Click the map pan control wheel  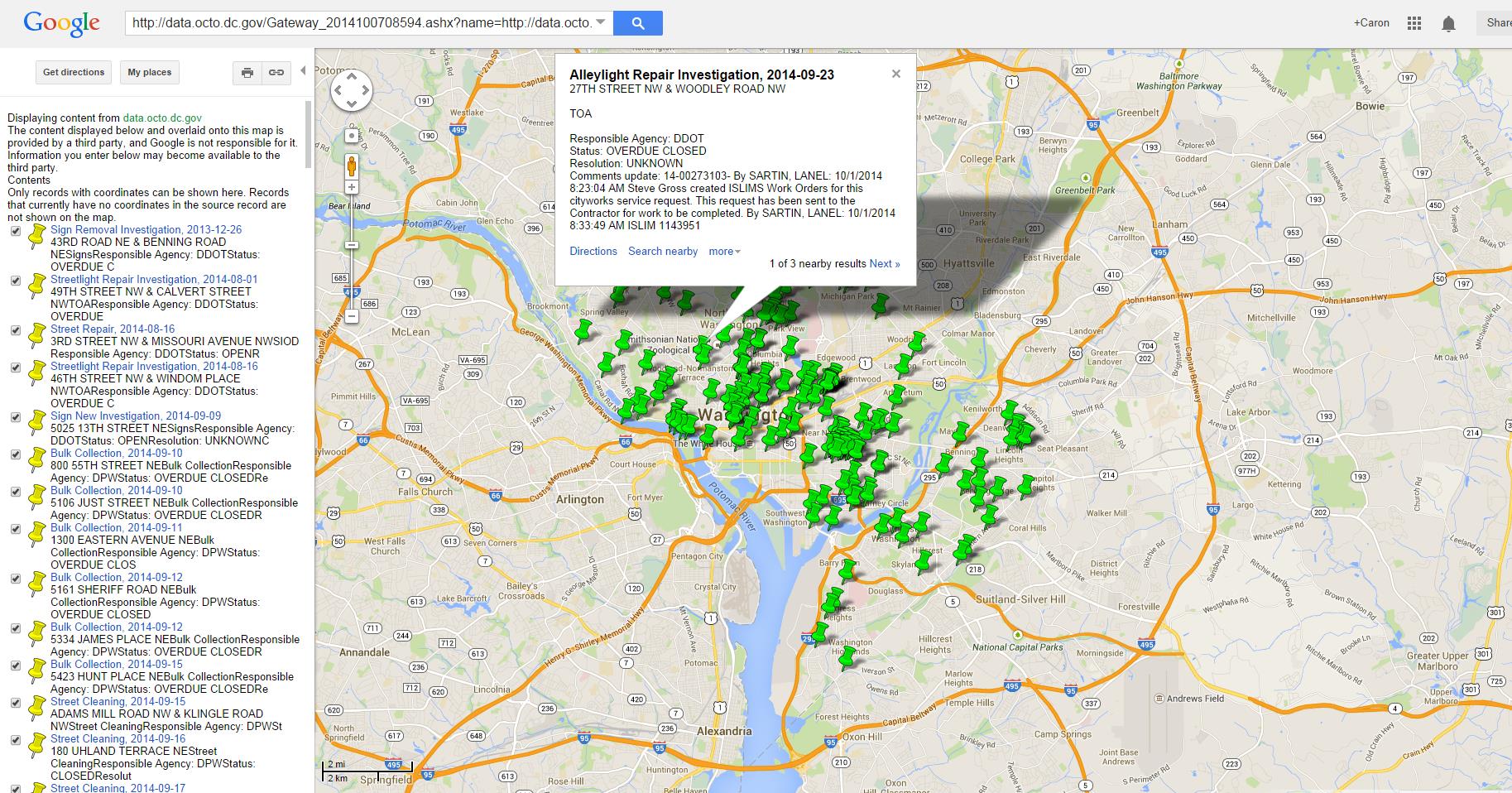coord(351,90)
